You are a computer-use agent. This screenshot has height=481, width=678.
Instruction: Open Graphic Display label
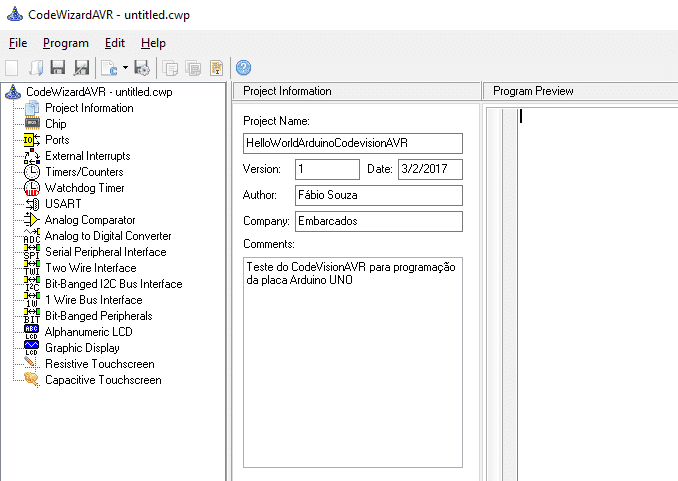82,348
